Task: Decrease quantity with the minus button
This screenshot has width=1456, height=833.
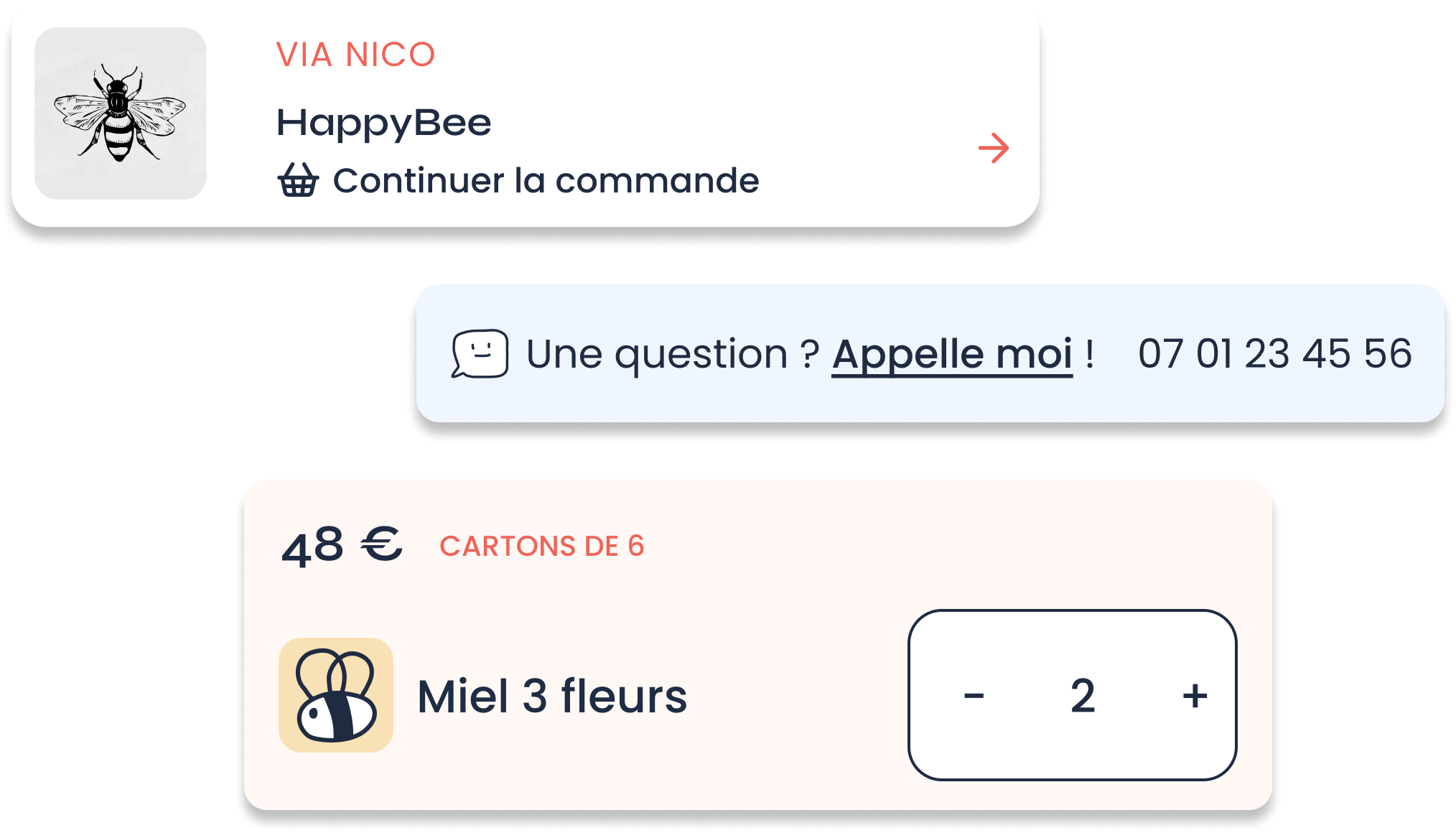Action: [974, 695]
